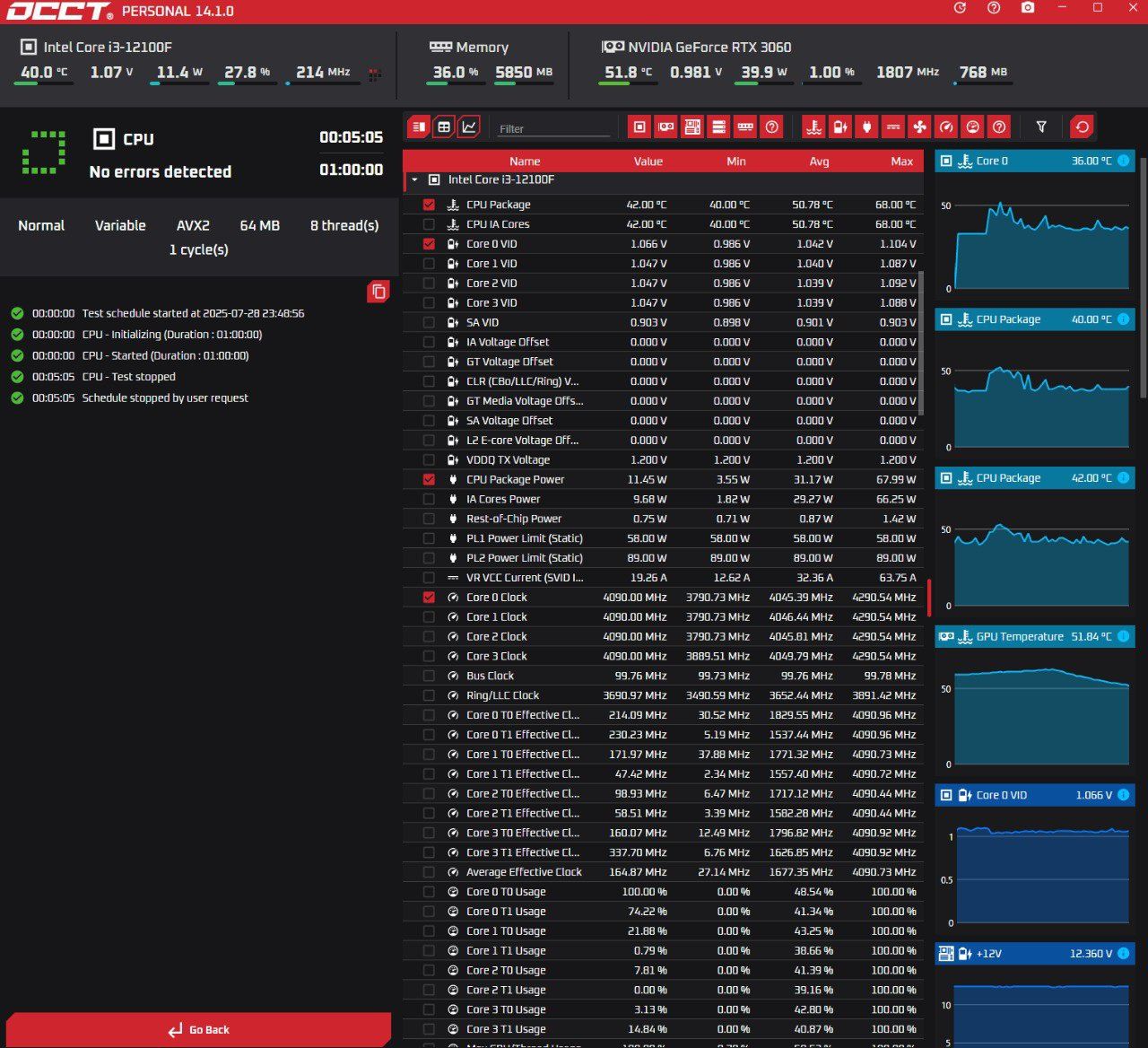1148x1048 pixels.
Task: Select the Average Effective Clock row
Action: pyautogui.click(x=663, y=872)
